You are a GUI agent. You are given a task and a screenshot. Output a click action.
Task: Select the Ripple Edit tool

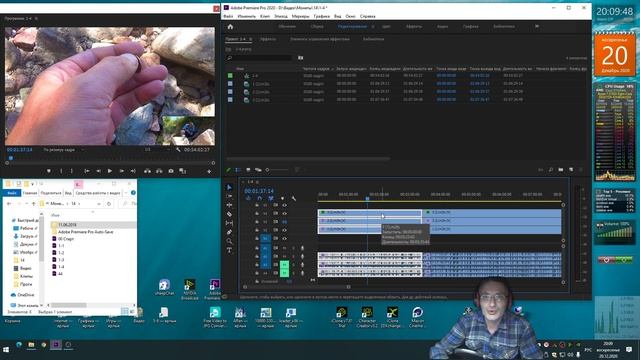pyautogui.click(x=229, y=205)
